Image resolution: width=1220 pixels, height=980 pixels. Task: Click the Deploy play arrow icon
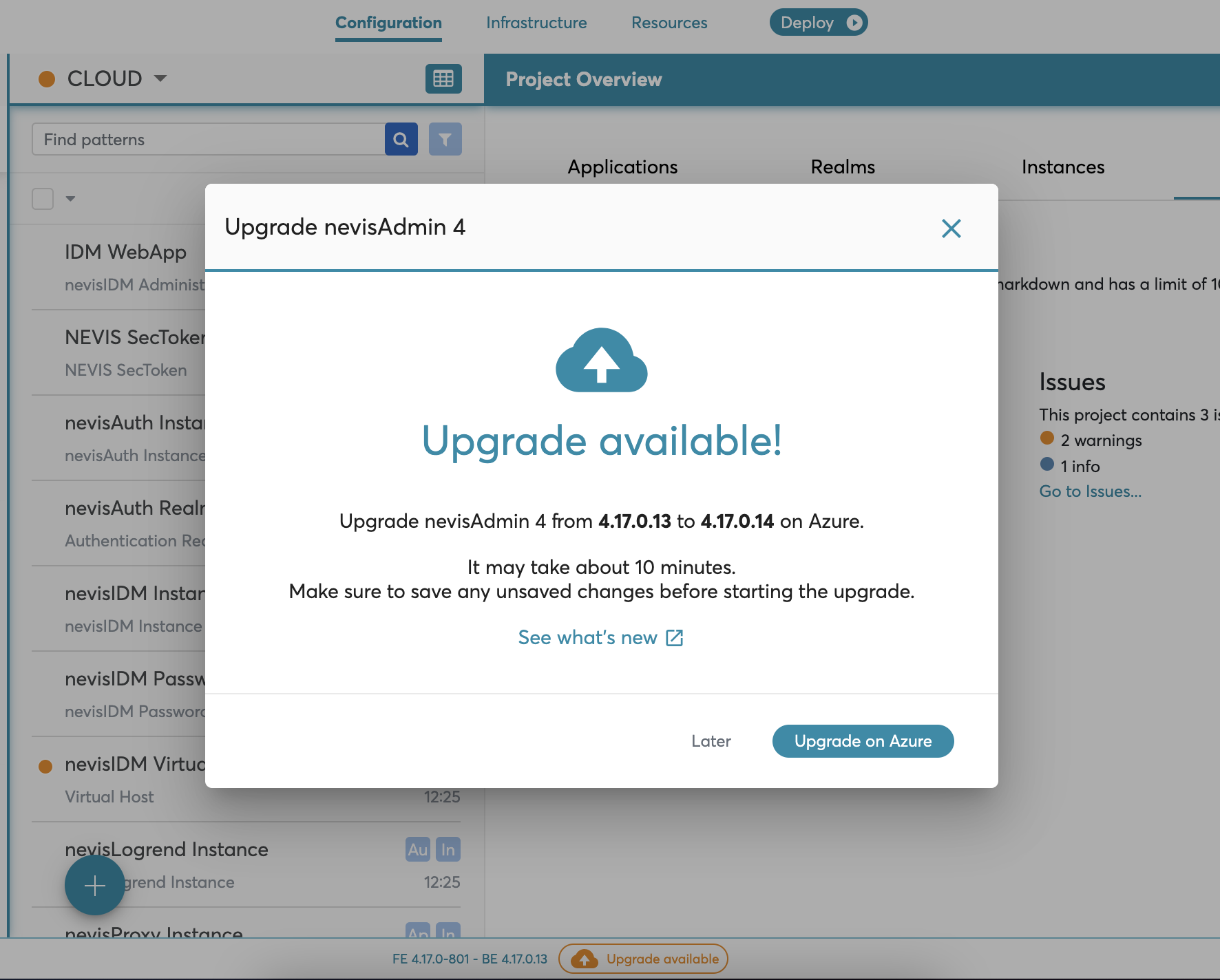pyautogui.click(x=854, y=23)
